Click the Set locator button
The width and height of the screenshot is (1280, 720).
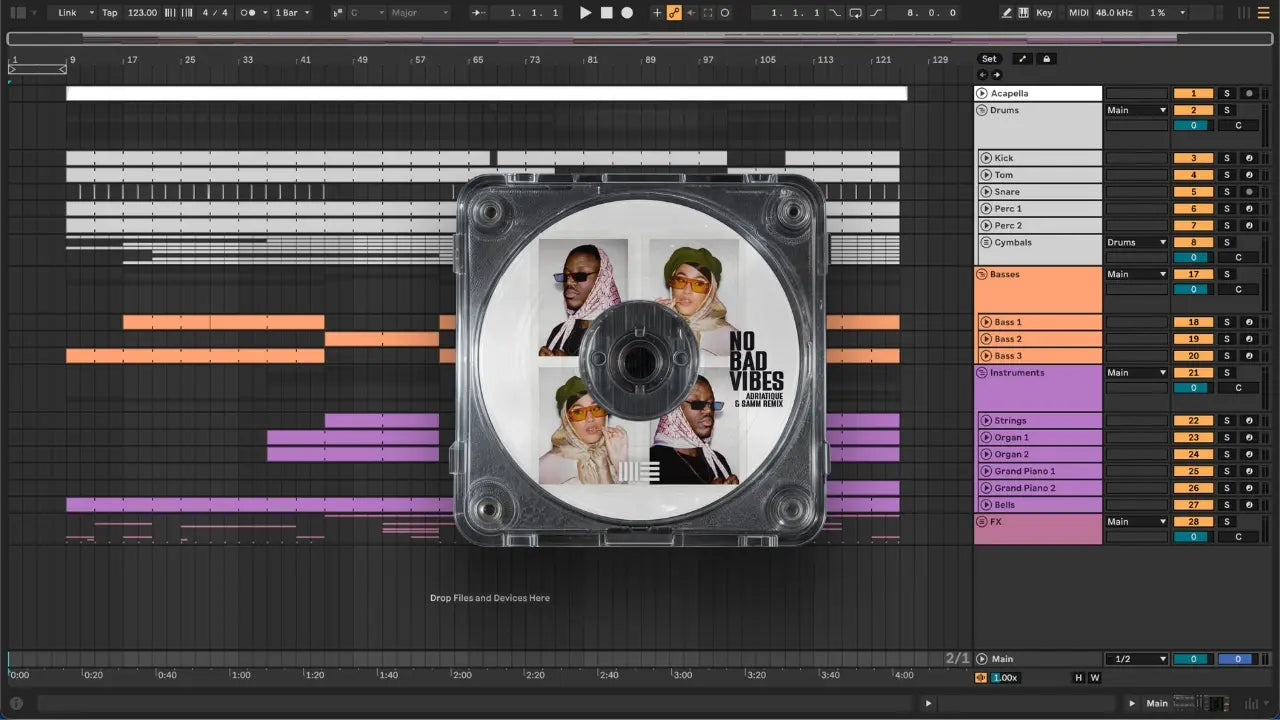989,59
